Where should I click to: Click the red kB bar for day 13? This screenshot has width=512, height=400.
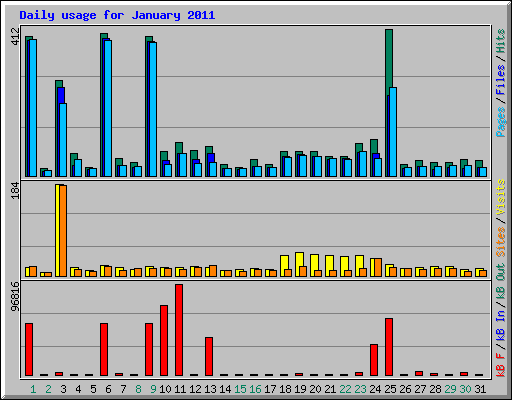209,356
